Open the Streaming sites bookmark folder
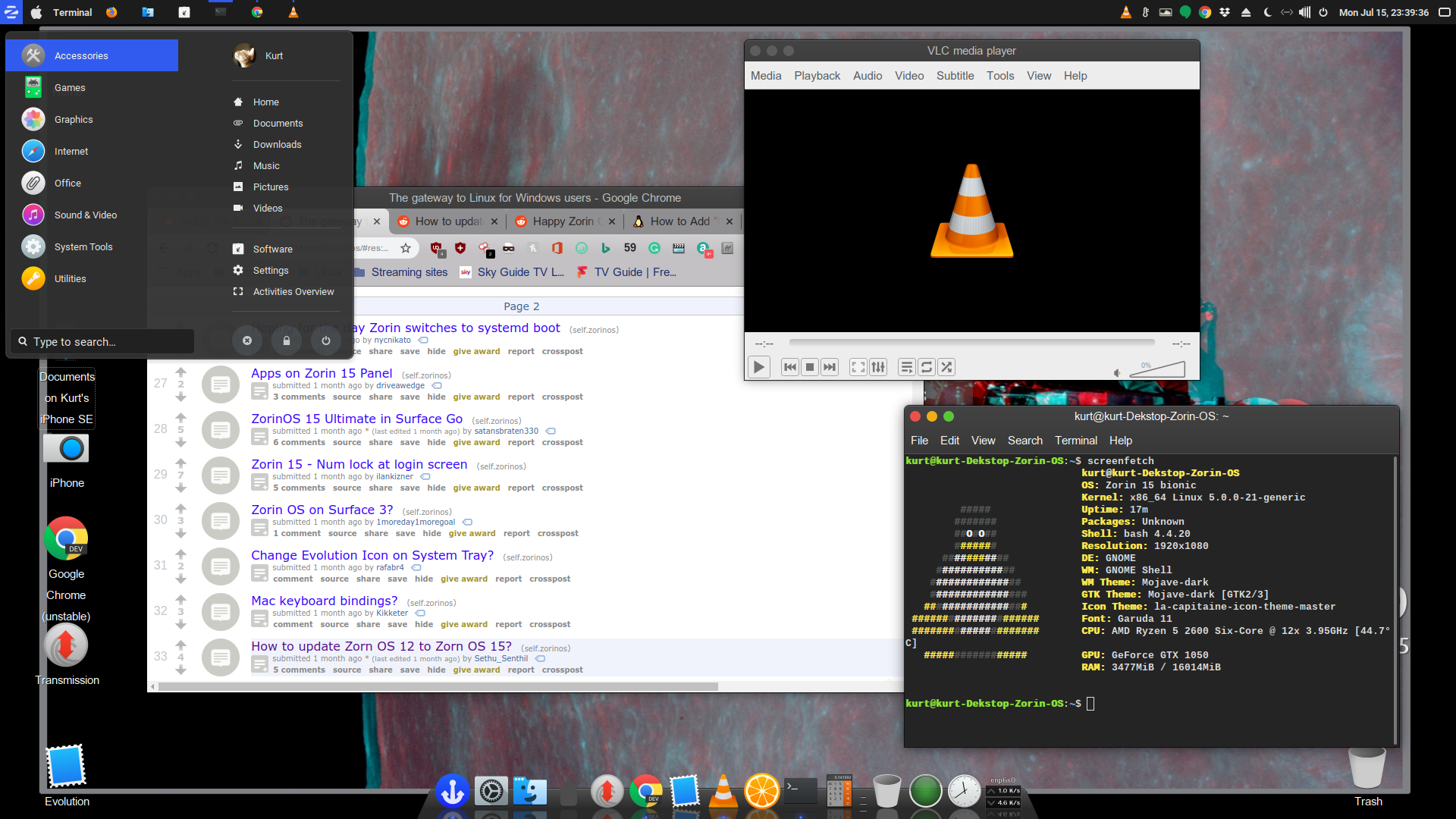1456x819 pixels. click(x=409, y=272)
